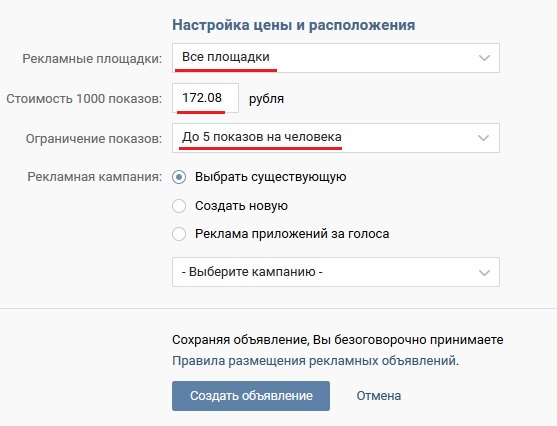Click the "Рекламные площадки:" field label
Screen dimensions: 557x426
[92, 59]
